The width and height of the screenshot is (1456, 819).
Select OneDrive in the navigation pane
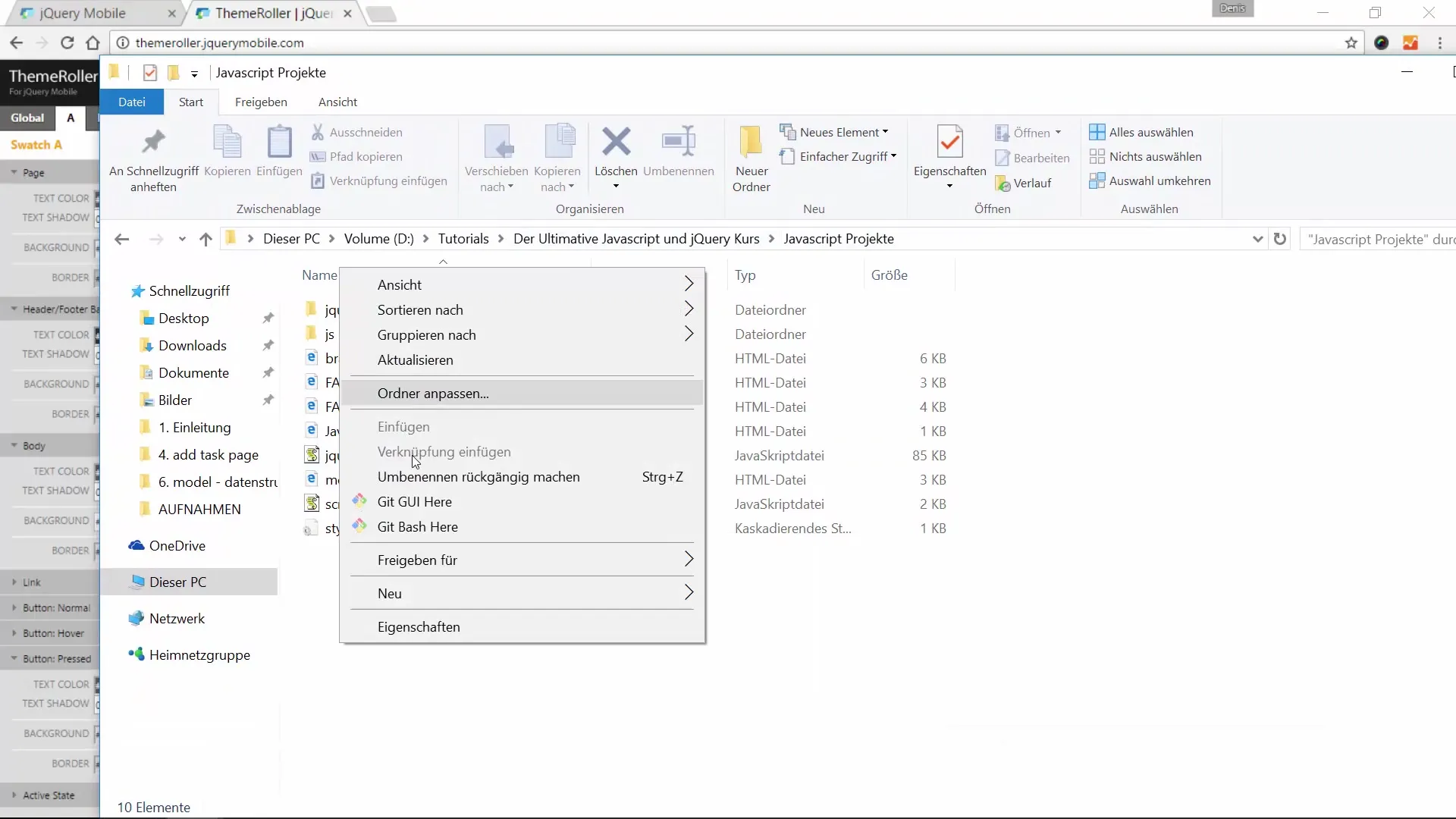177,546
